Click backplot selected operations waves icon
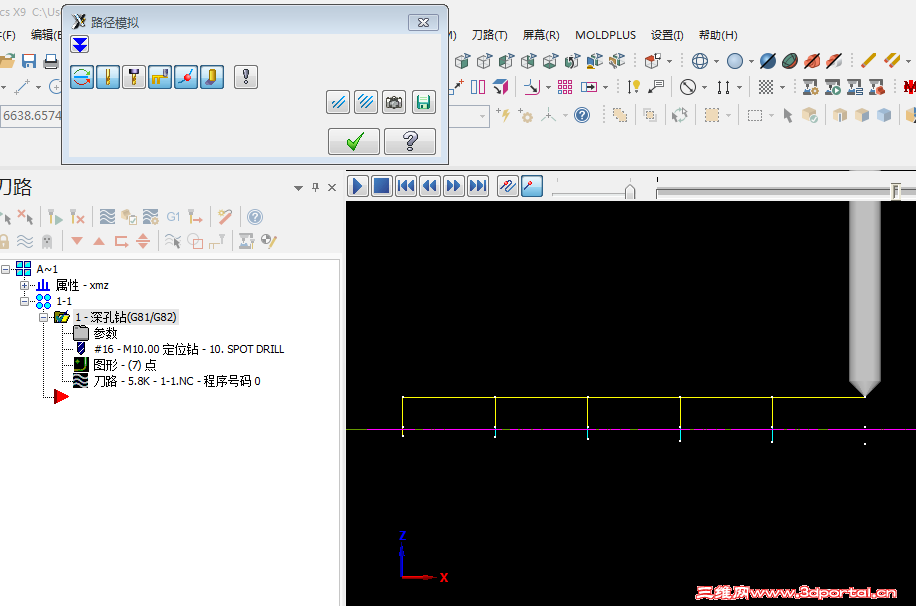This screenshot has height=606, width=916. point(107,217)
